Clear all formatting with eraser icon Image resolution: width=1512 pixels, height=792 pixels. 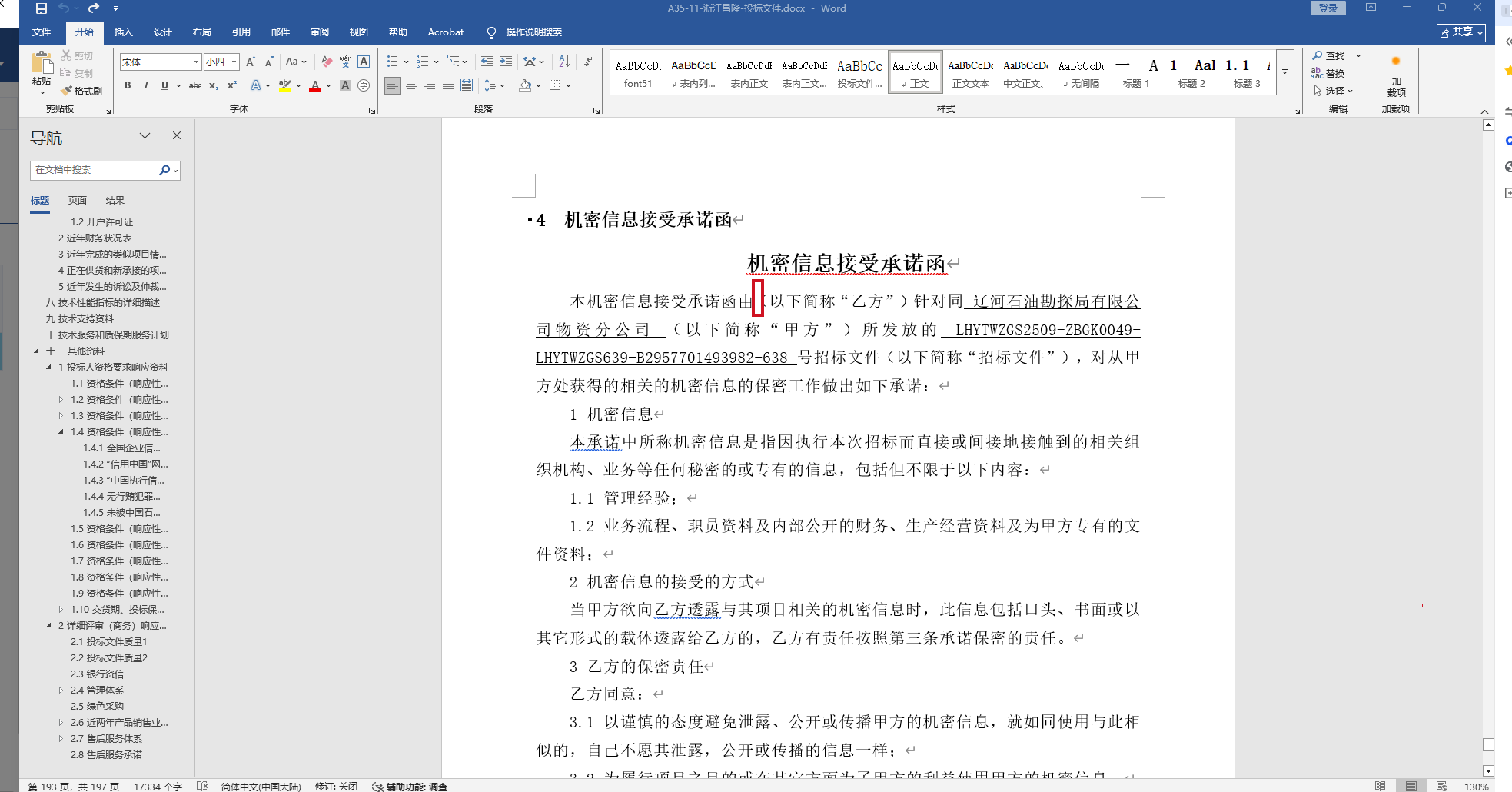pos(327,62)
